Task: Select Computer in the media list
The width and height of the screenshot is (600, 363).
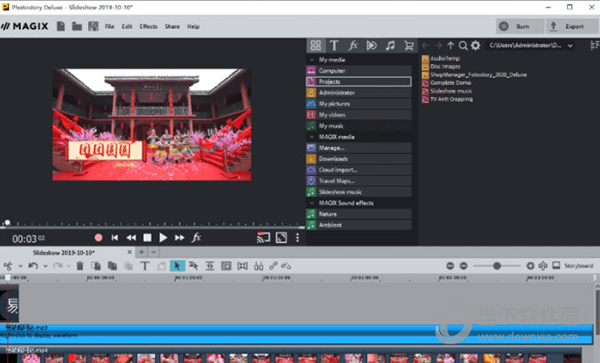Action: coord(359,71)
